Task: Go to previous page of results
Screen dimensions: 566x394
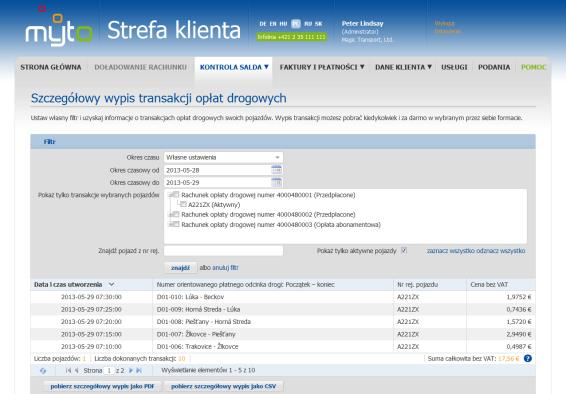Action: click(77, 371)
